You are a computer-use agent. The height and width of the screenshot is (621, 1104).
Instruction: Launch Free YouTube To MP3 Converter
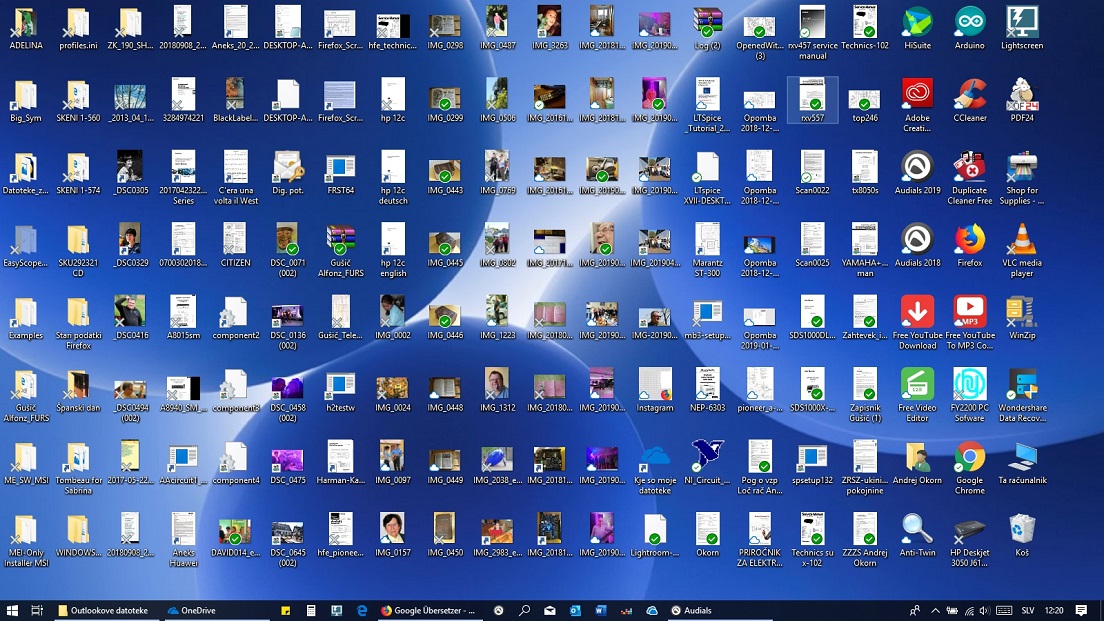coord(969,318)
